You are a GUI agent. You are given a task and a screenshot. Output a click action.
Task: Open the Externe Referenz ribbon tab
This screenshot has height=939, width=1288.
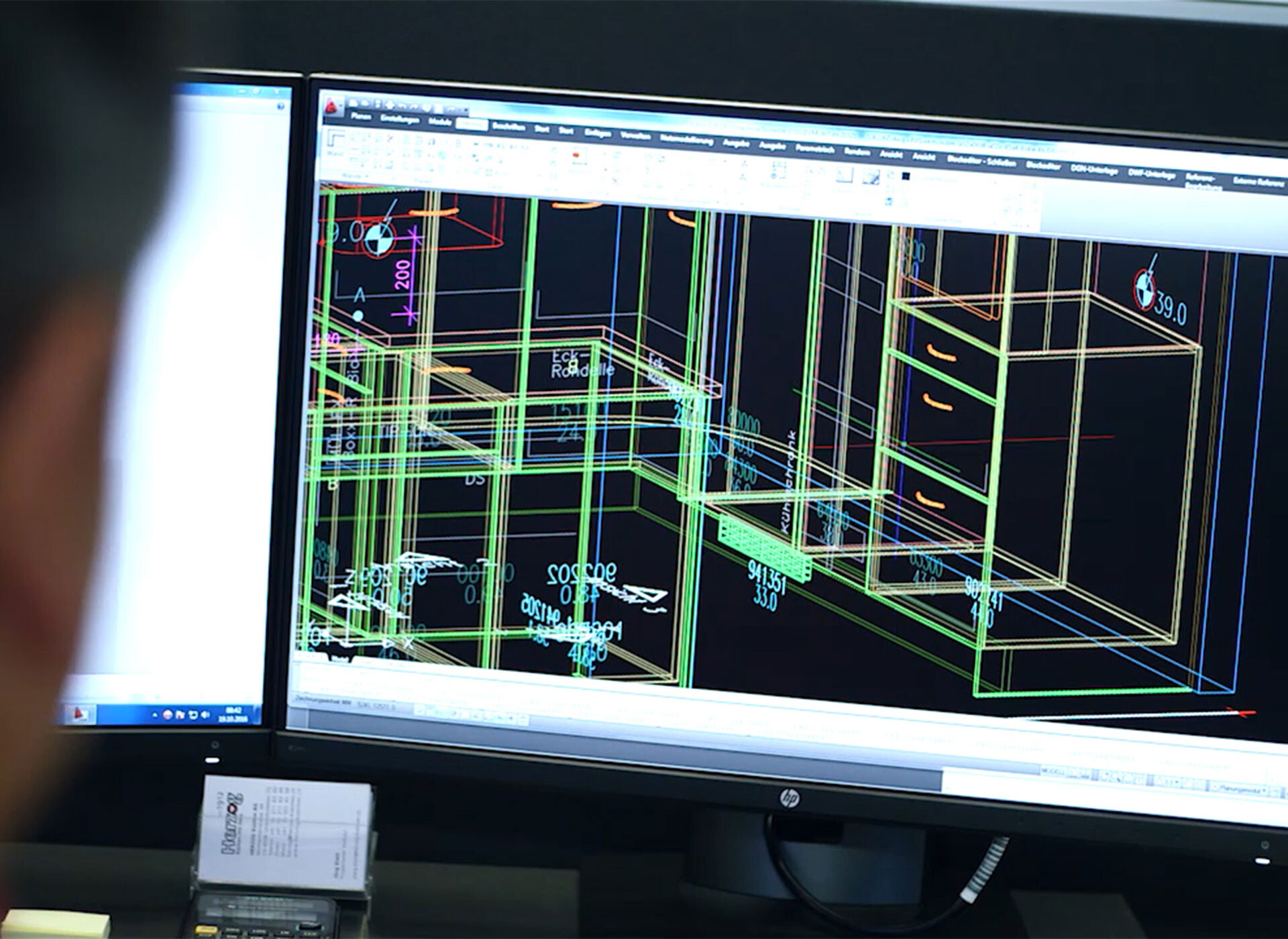tap(1259, 182)
